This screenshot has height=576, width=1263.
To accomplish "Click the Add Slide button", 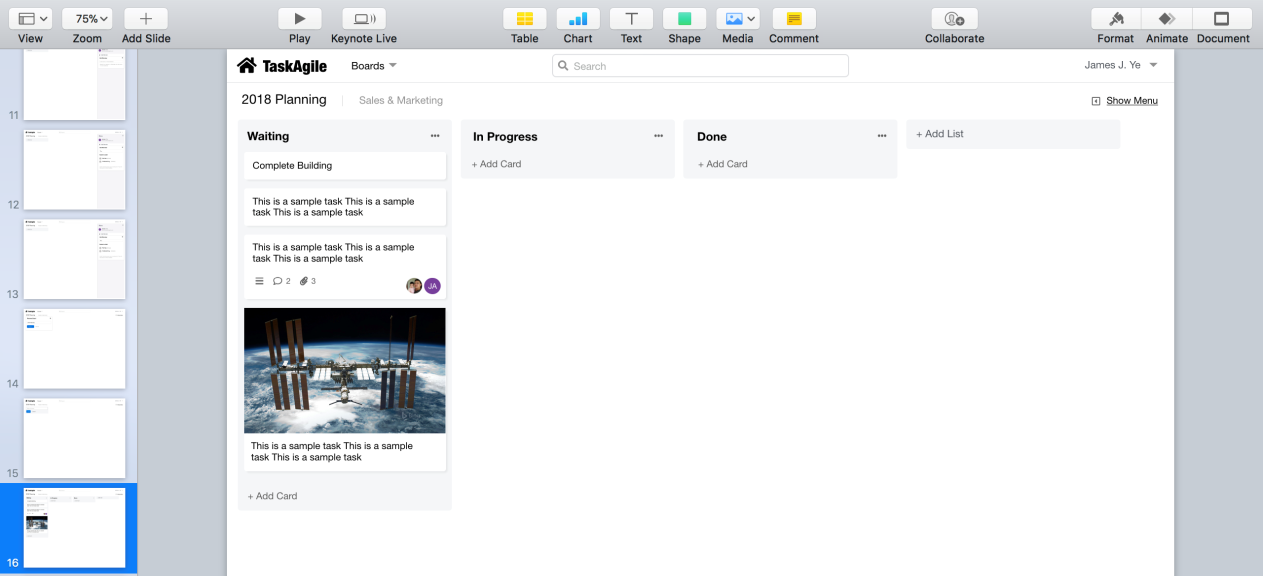I will point(146,19).
